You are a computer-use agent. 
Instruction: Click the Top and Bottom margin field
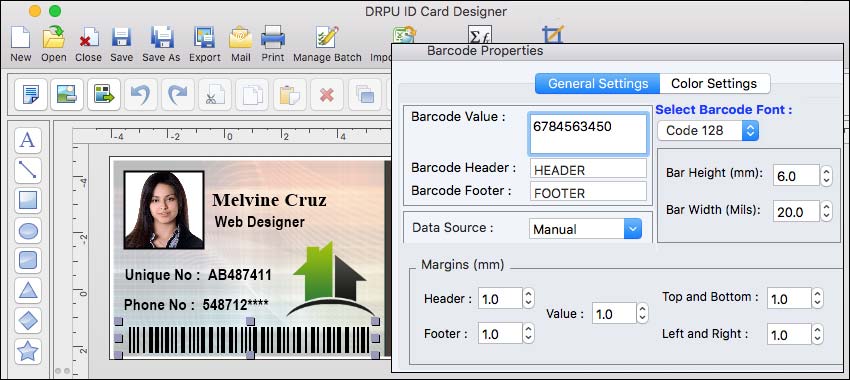(789, 298)
